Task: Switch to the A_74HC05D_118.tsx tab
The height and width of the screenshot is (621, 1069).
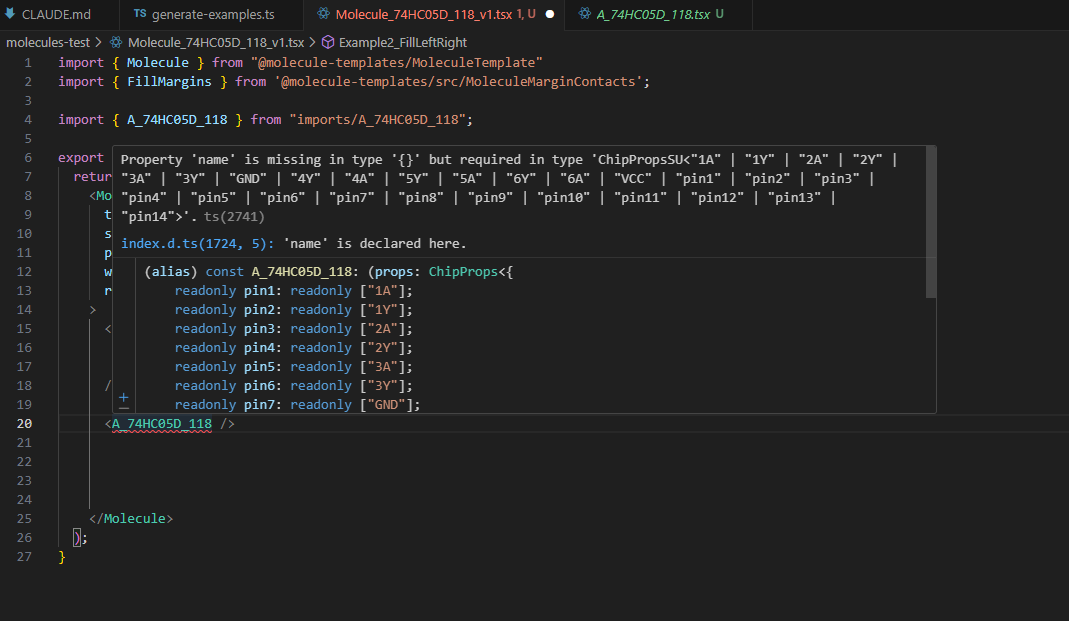Action: 653,15
